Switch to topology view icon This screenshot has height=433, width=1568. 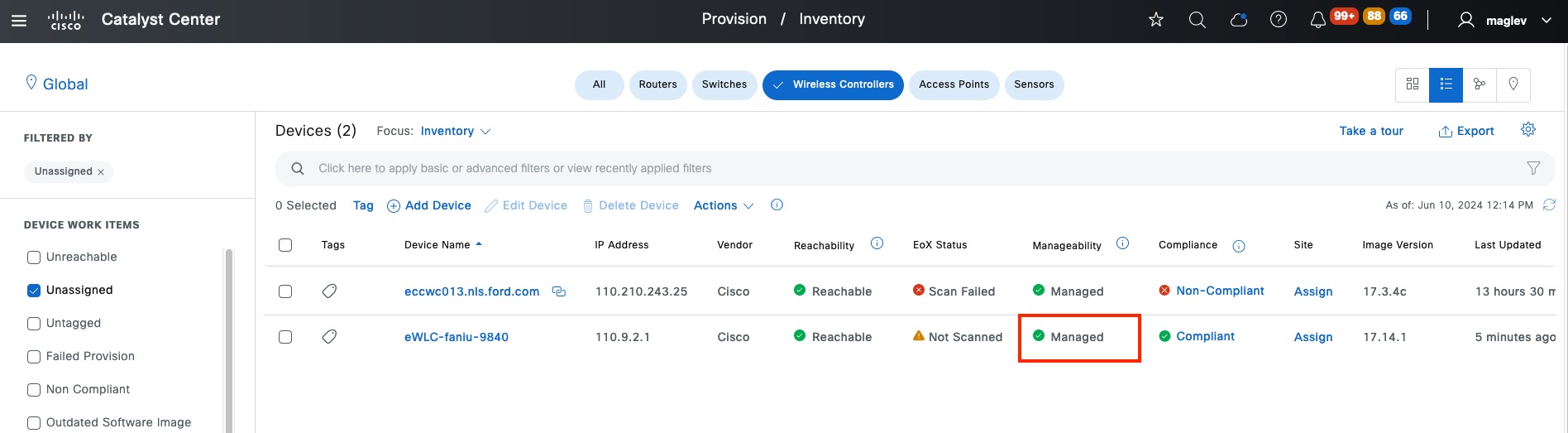pyautogui.click(x=1480, y=84)
